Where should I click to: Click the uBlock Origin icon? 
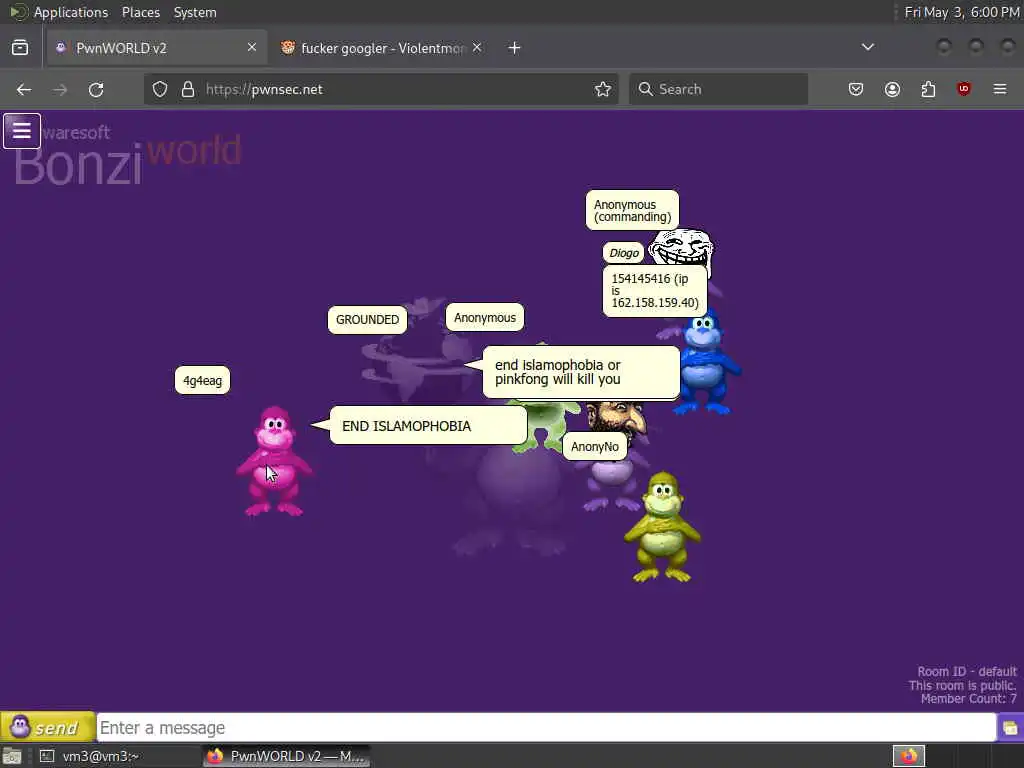click(964, 89)
